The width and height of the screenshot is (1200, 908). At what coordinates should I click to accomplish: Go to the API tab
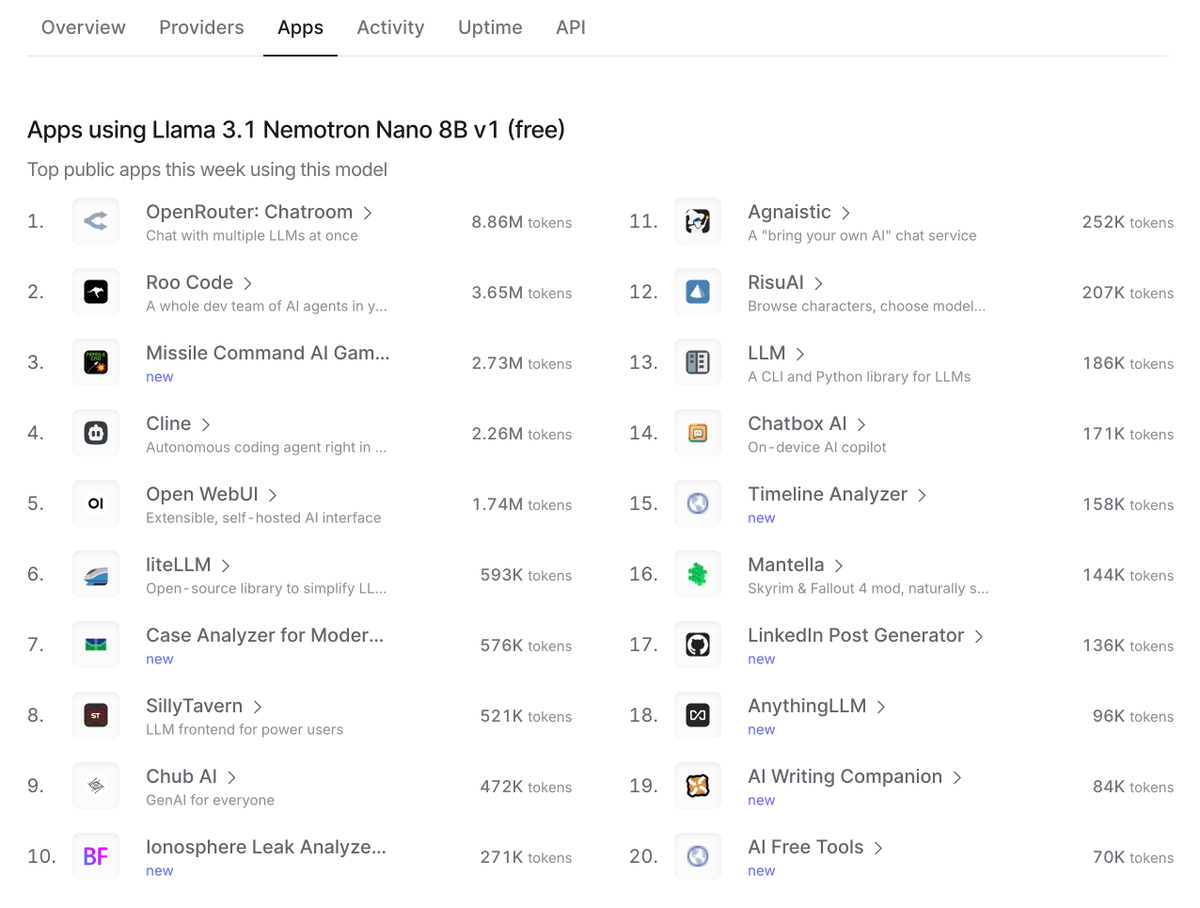571,28
